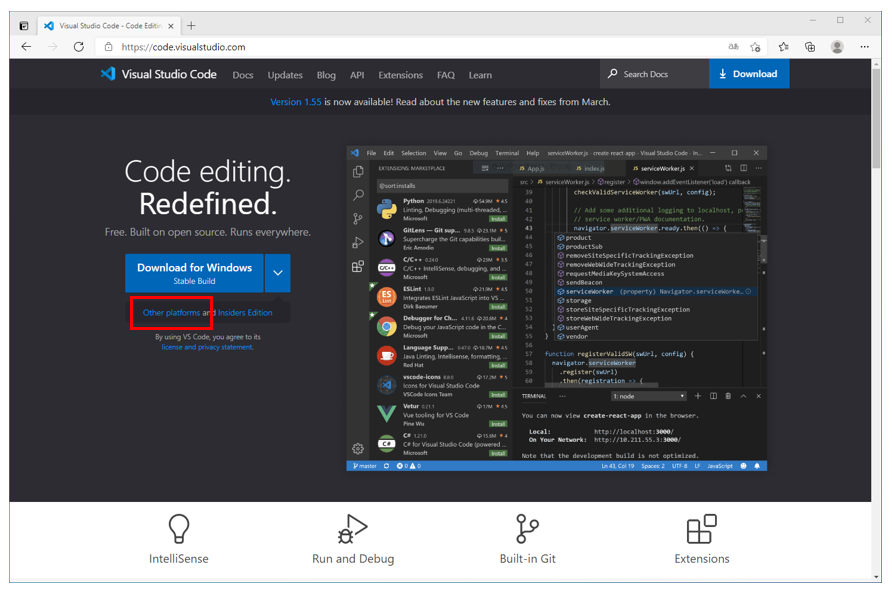Viewport: 892px width, 591px height.
Task: Open the tab actions menu icon
Action: pyautogui.click(x=24, y=26)
